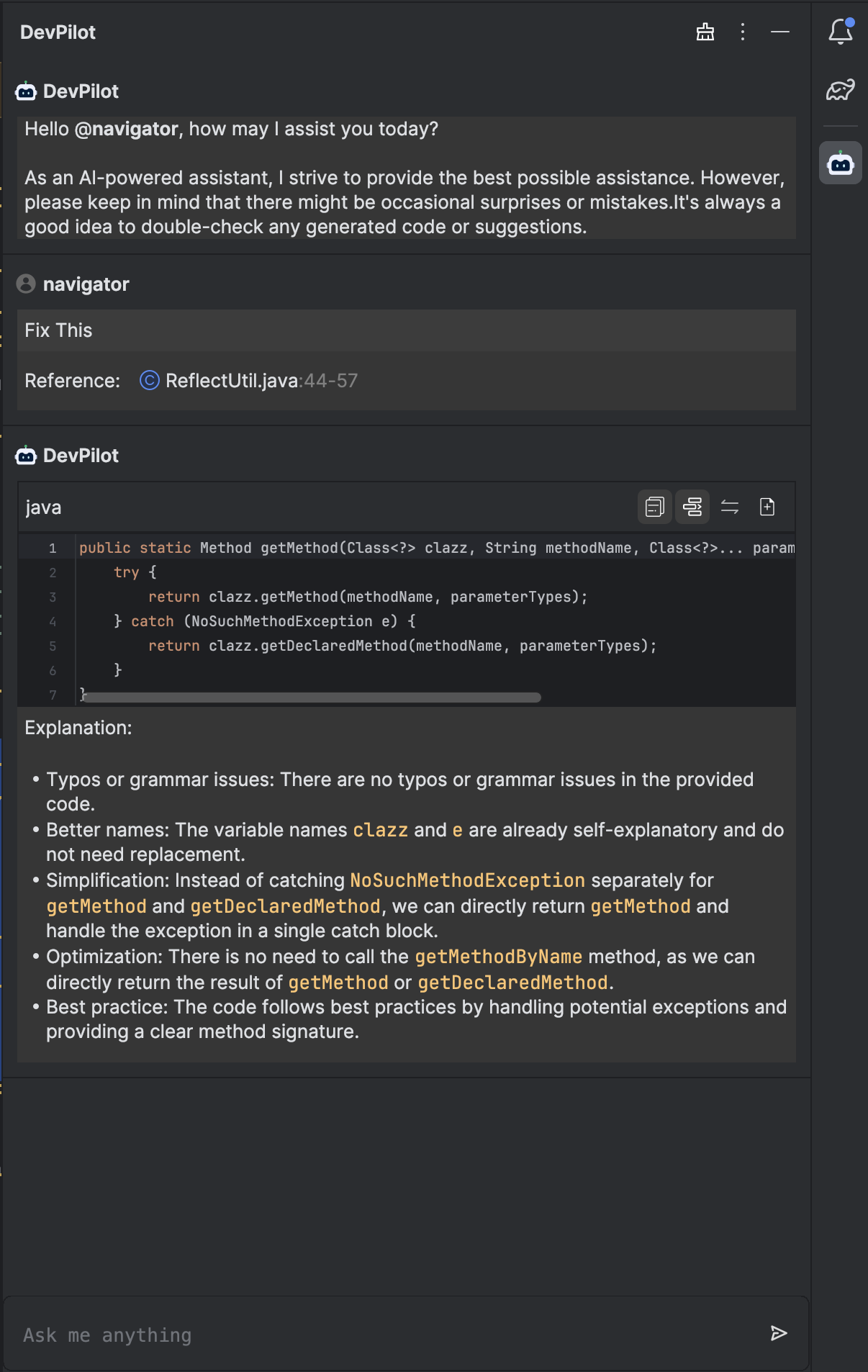868x1372 pixels.
Task: Click the catch NoSuchMethodException code line
Action: (x=264, y=621)
